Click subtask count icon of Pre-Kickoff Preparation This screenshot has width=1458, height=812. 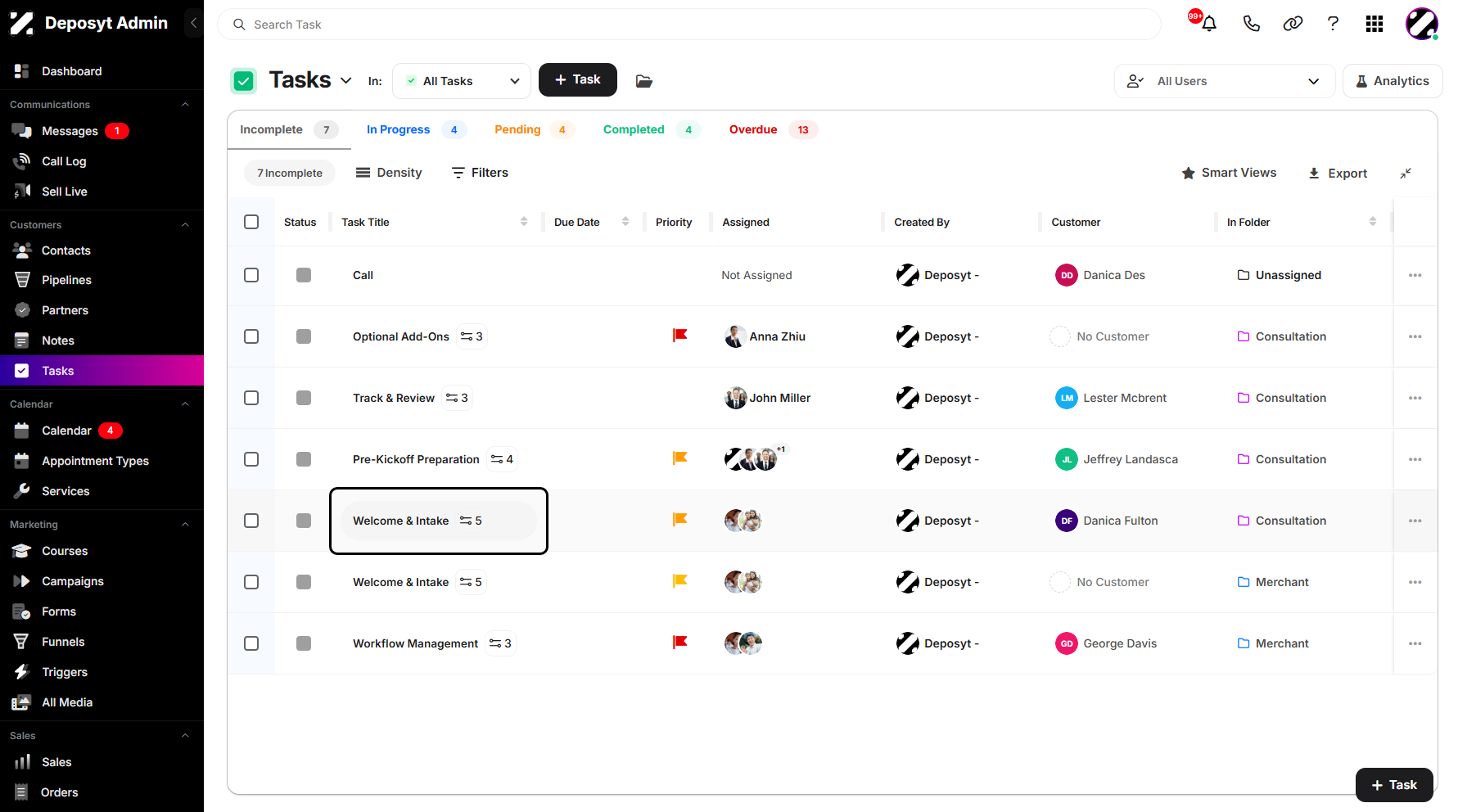pos(502,459)
